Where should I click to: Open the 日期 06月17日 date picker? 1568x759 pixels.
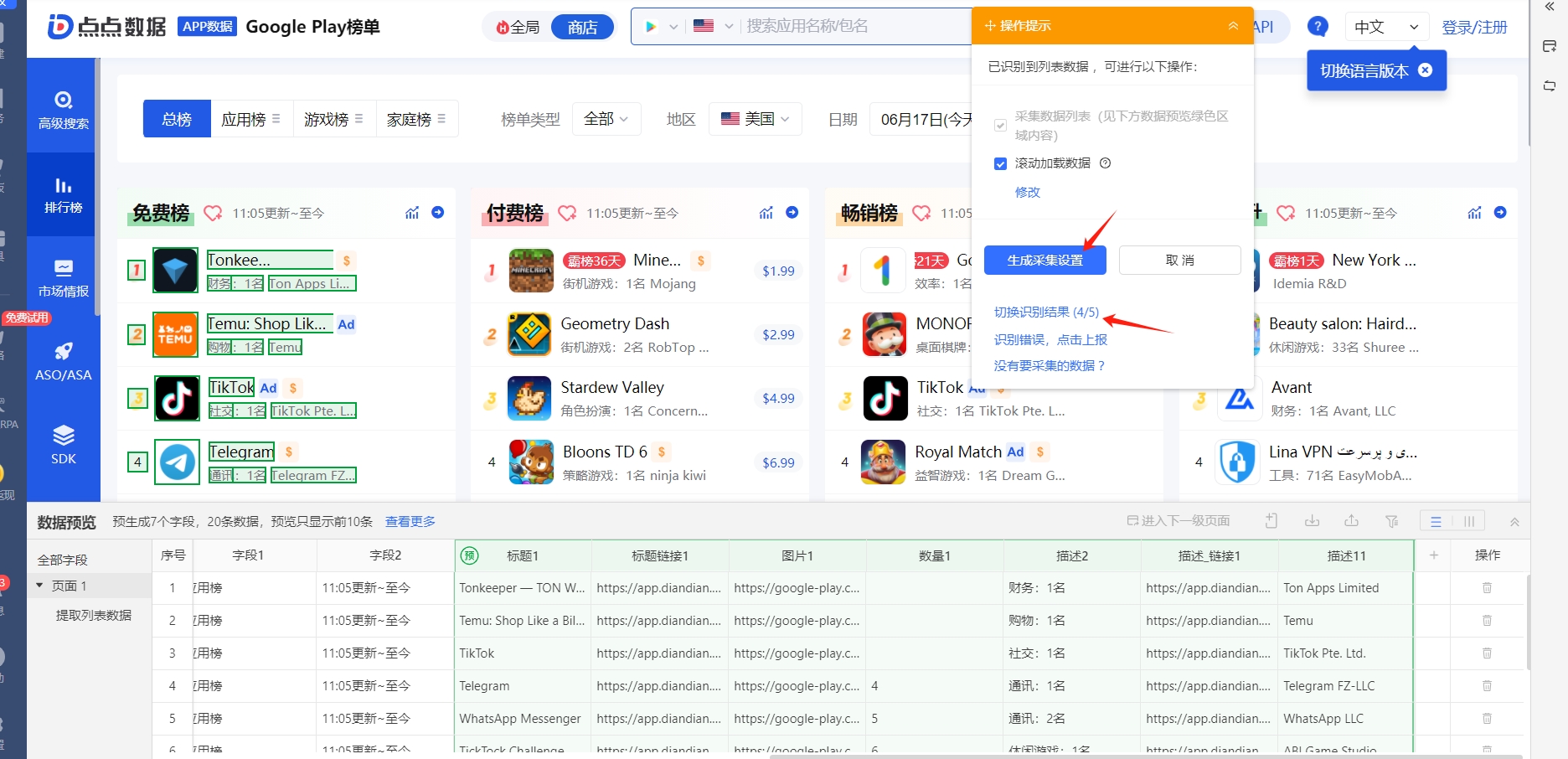(x=921, y=119)
